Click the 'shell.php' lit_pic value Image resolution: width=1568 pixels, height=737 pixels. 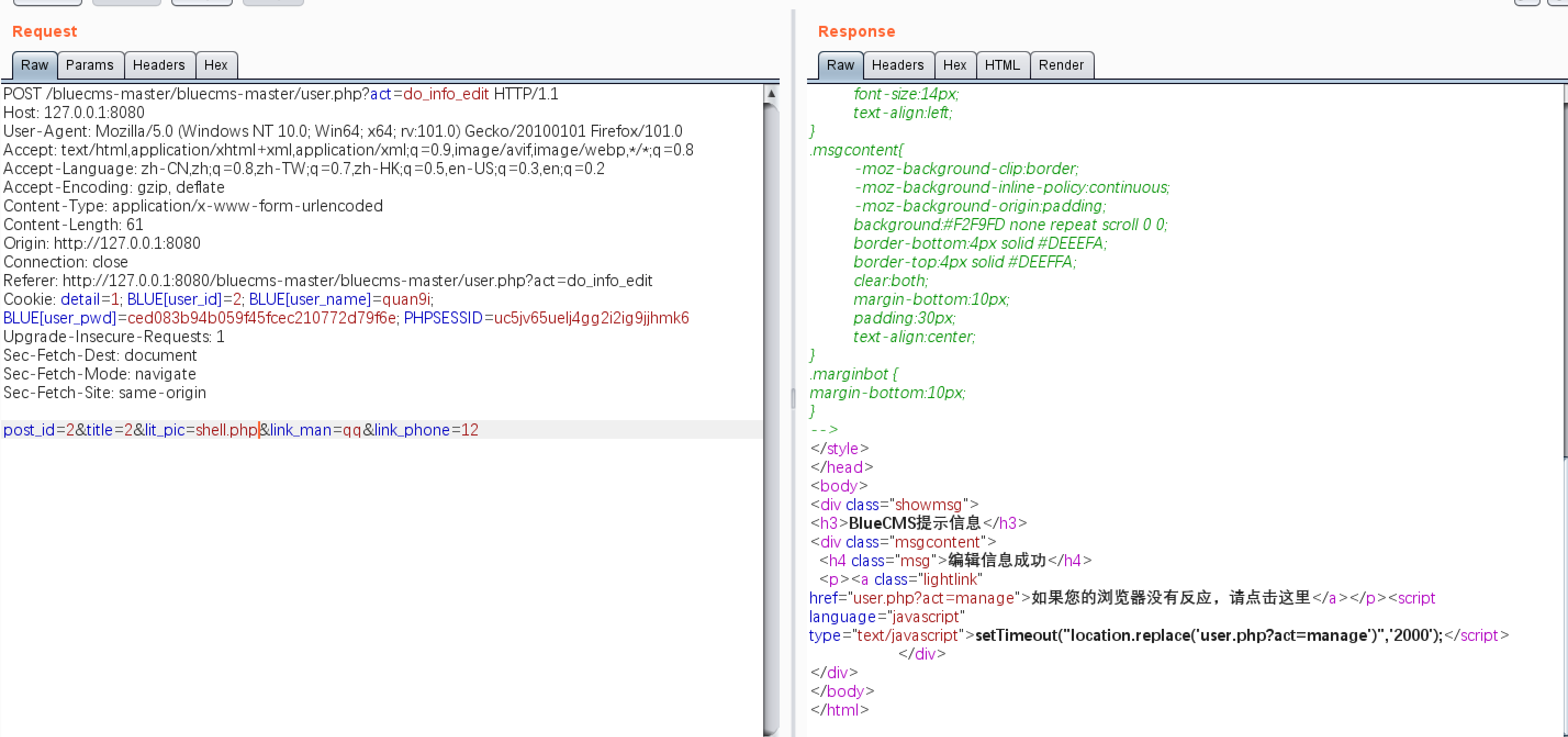[226, 430]
